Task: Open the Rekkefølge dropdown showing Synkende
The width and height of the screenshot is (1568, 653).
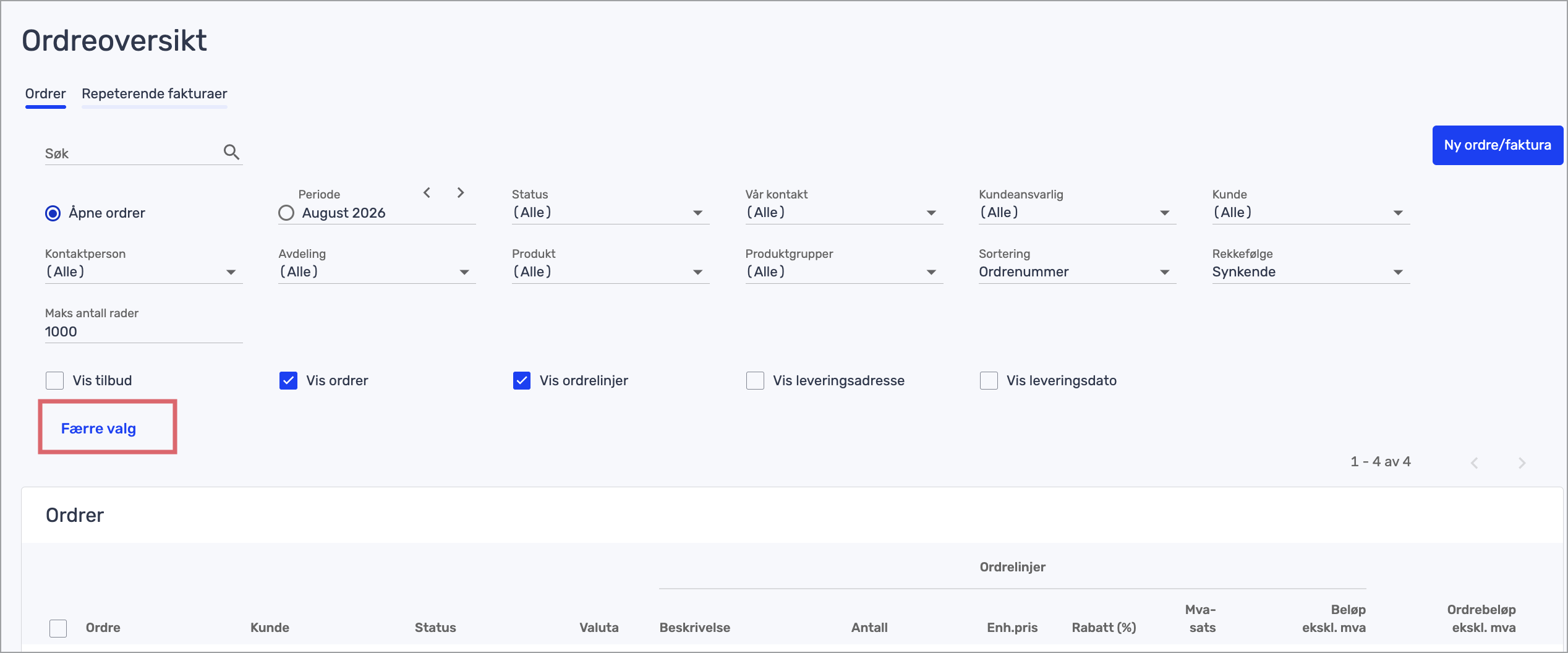Action: pyautogui.click(x=1311, y=272)
